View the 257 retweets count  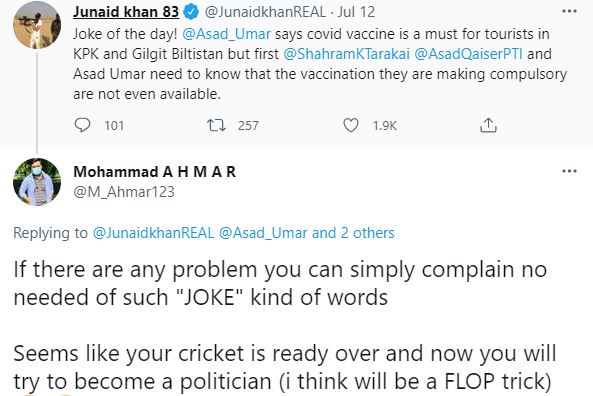(x=248, y=125)
